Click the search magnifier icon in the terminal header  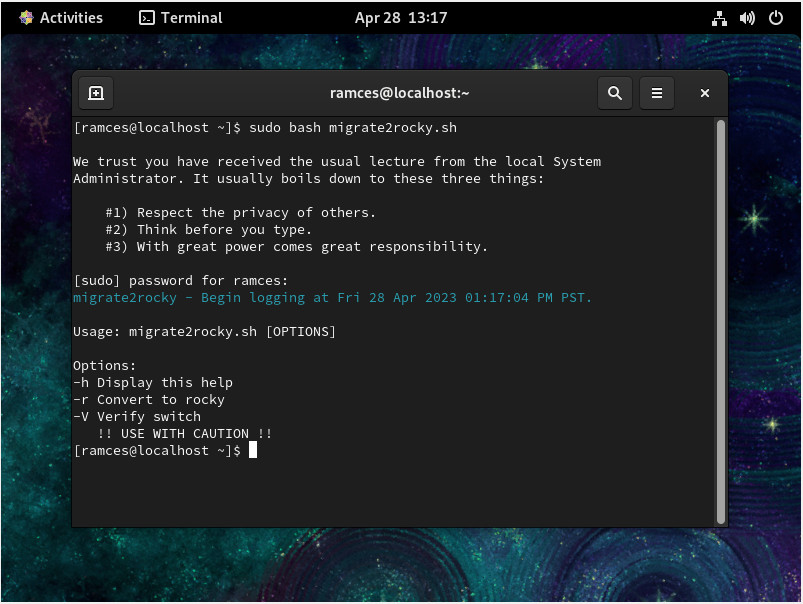click(x=615, y=92)
